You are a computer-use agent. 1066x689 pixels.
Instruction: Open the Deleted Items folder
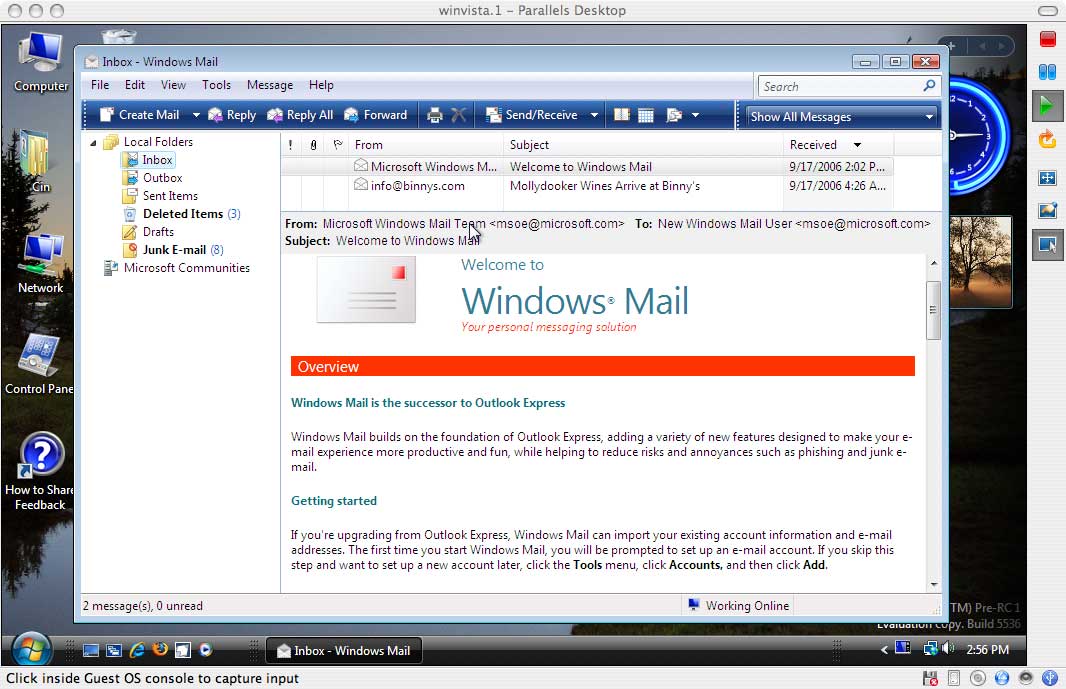pyautogui.click(x=183, y=214)
